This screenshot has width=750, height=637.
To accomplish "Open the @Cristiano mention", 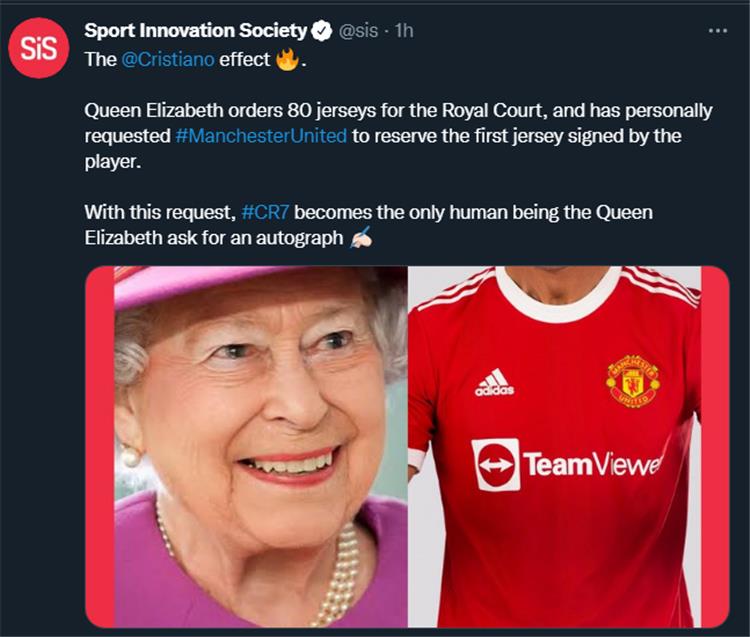I will click(167, 60).
